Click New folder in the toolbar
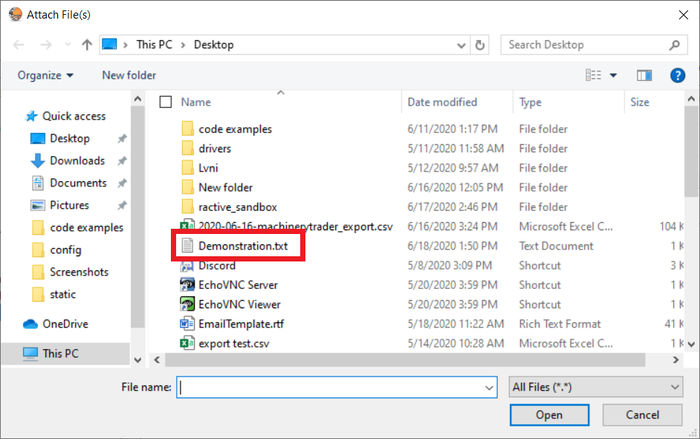Viewport: 700px width, 439px height. (129, 75)
